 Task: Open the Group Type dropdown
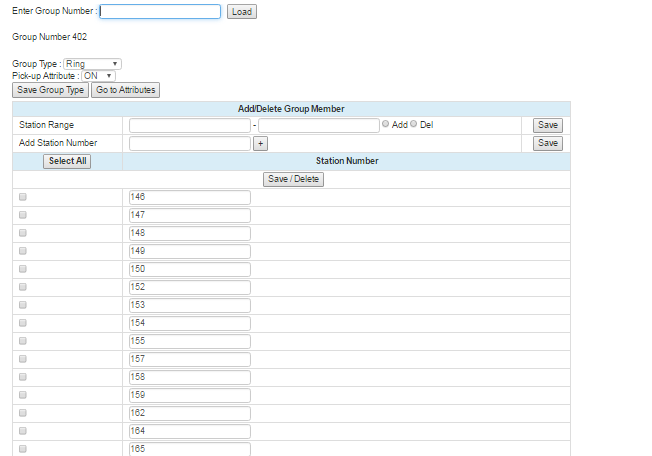[92, 64]
